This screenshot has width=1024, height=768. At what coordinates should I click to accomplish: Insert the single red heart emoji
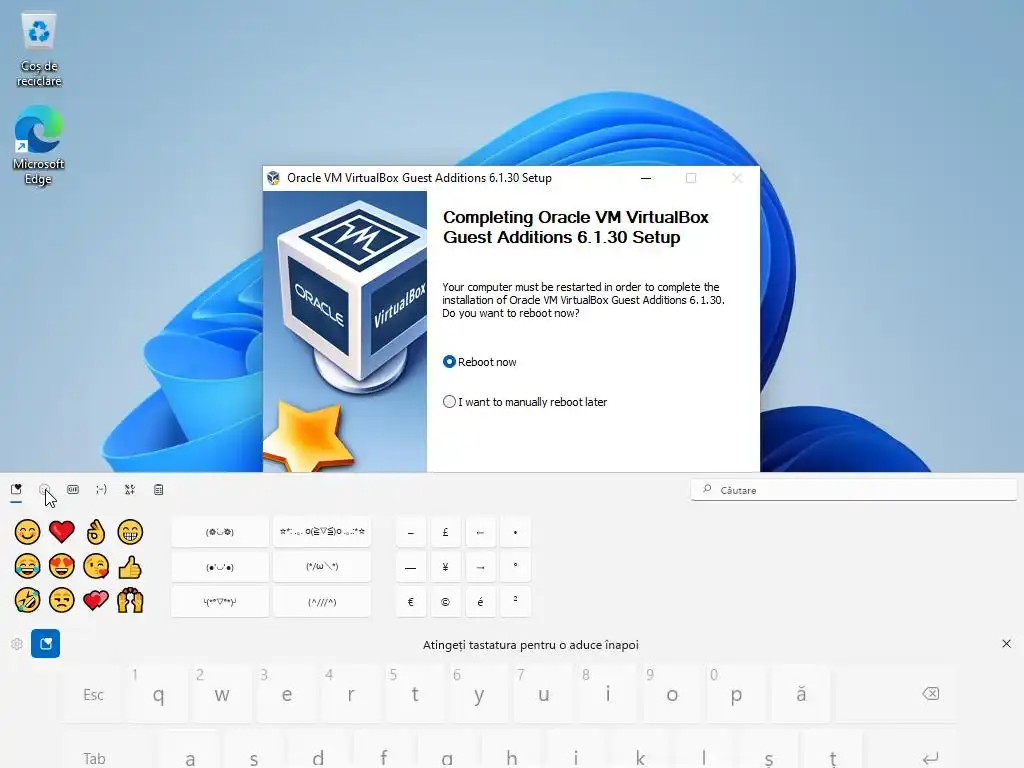61,532
